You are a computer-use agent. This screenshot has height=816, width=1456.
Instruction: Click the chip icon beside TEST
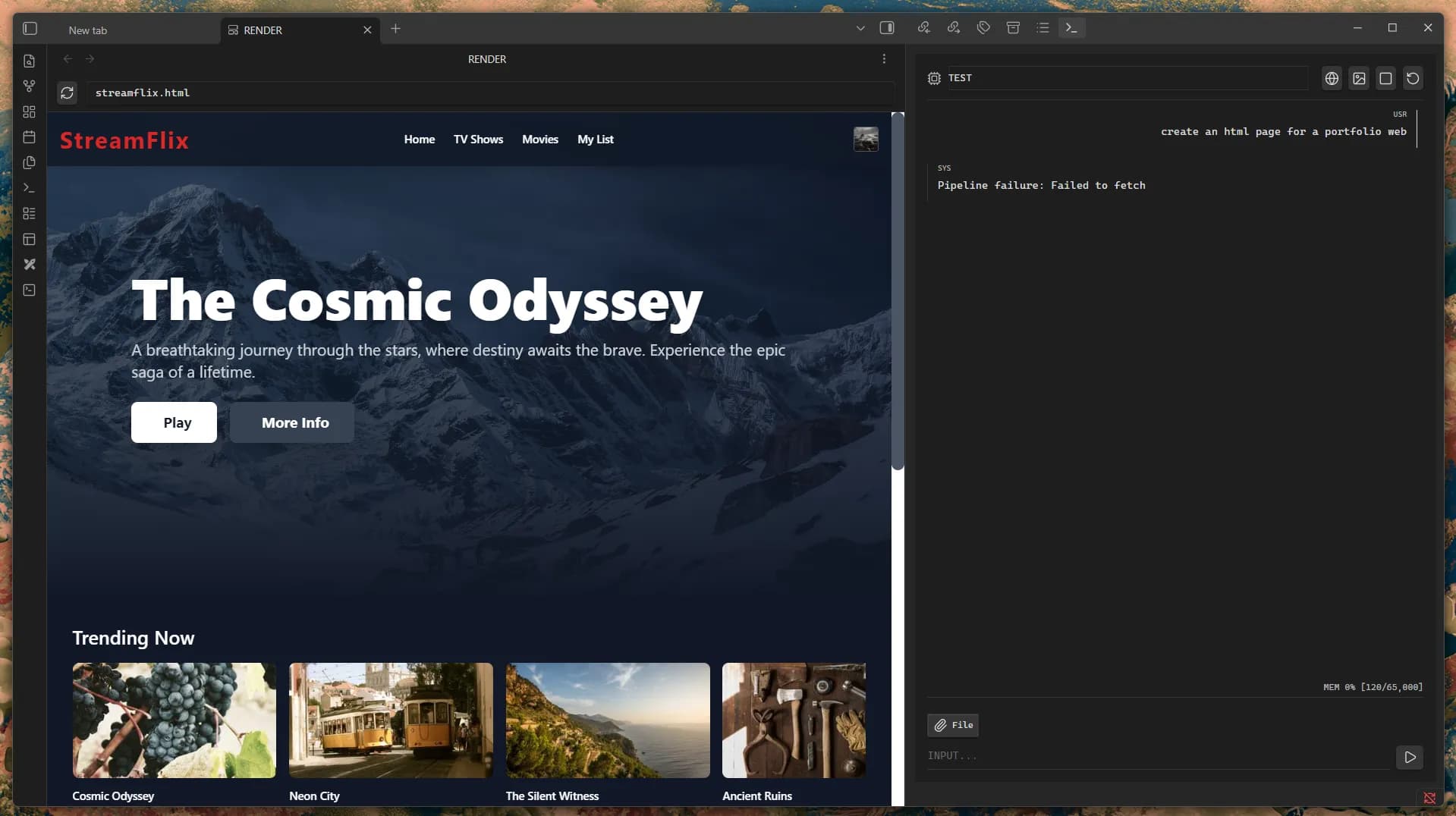[934, 78]
